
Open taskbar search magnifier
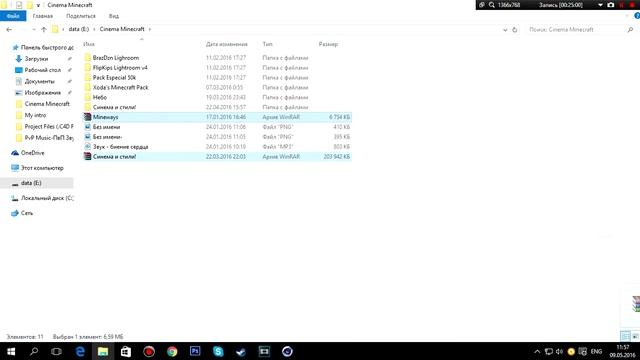tap(34, 351)
